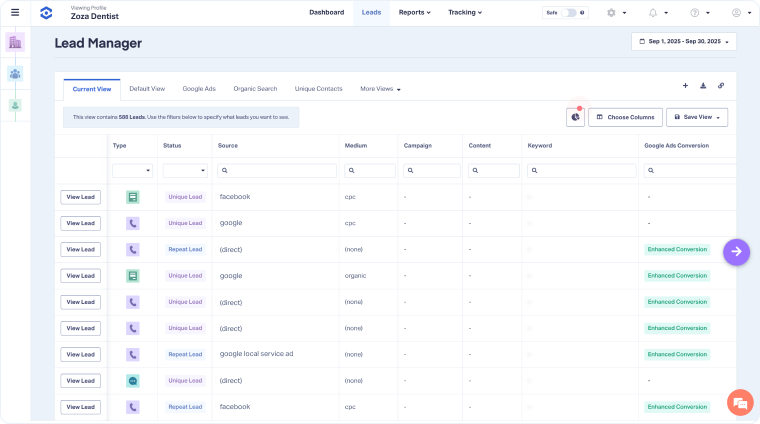Open the chat widget icon

(x=740, y=402)
